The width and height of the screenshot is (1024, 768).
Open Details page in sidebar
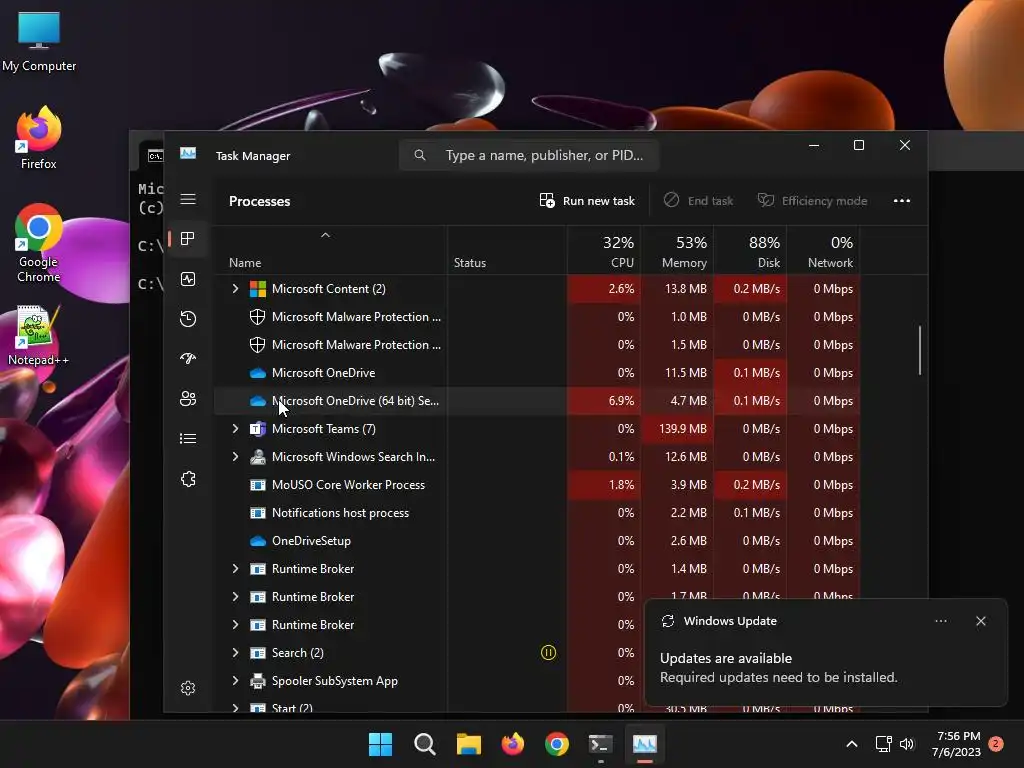(188, 438)
